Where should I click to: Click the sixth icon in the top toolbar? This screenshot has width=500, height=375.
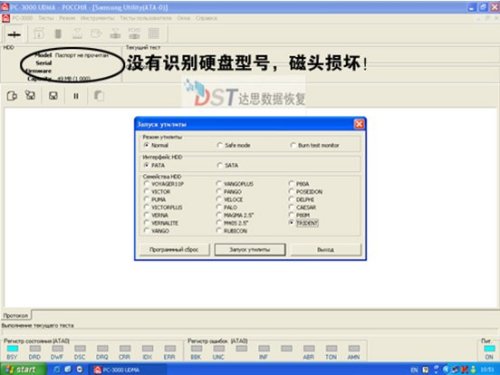tap(115, 34)
